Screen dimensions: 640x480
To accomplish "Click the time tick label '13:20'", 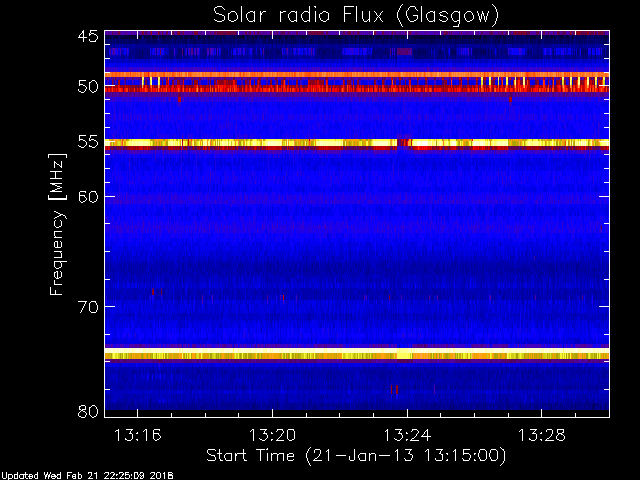I will pos(272,435).
